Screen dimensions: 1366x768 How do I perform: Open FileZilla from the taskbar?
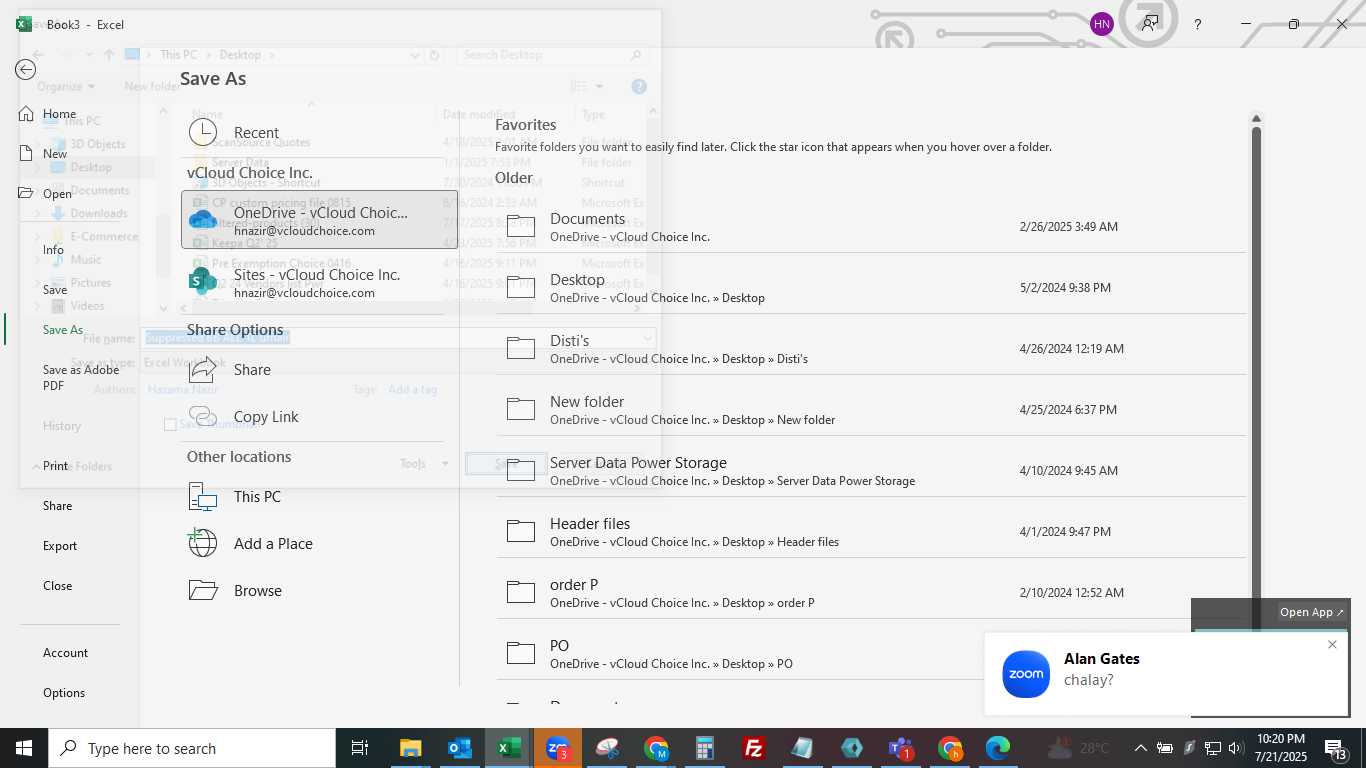click(x=754, y=748)
